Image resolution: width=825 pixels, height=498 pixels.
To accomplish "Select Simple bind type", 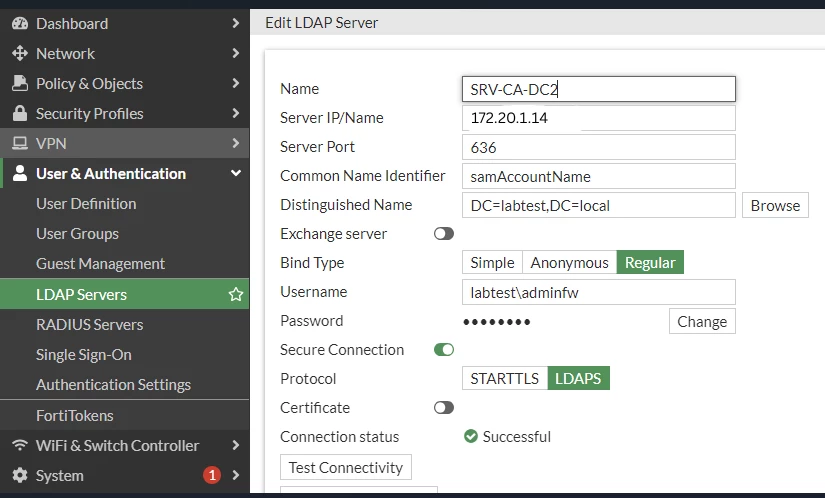I will pyautogui.click(x=492, y=262).
